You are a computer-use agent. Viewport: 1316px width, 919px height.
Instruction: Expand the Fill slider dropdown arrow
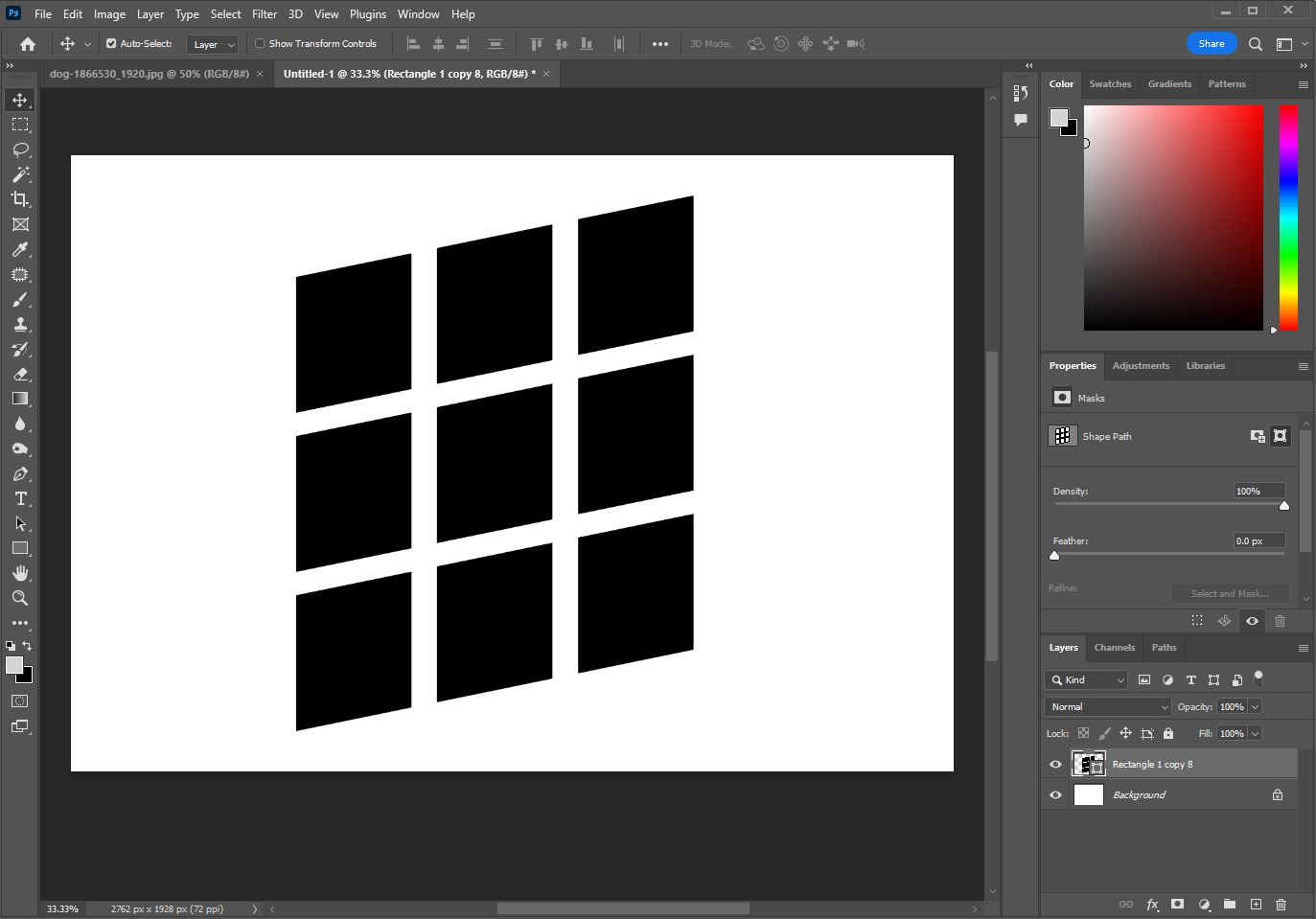[x=1255, y=734]
